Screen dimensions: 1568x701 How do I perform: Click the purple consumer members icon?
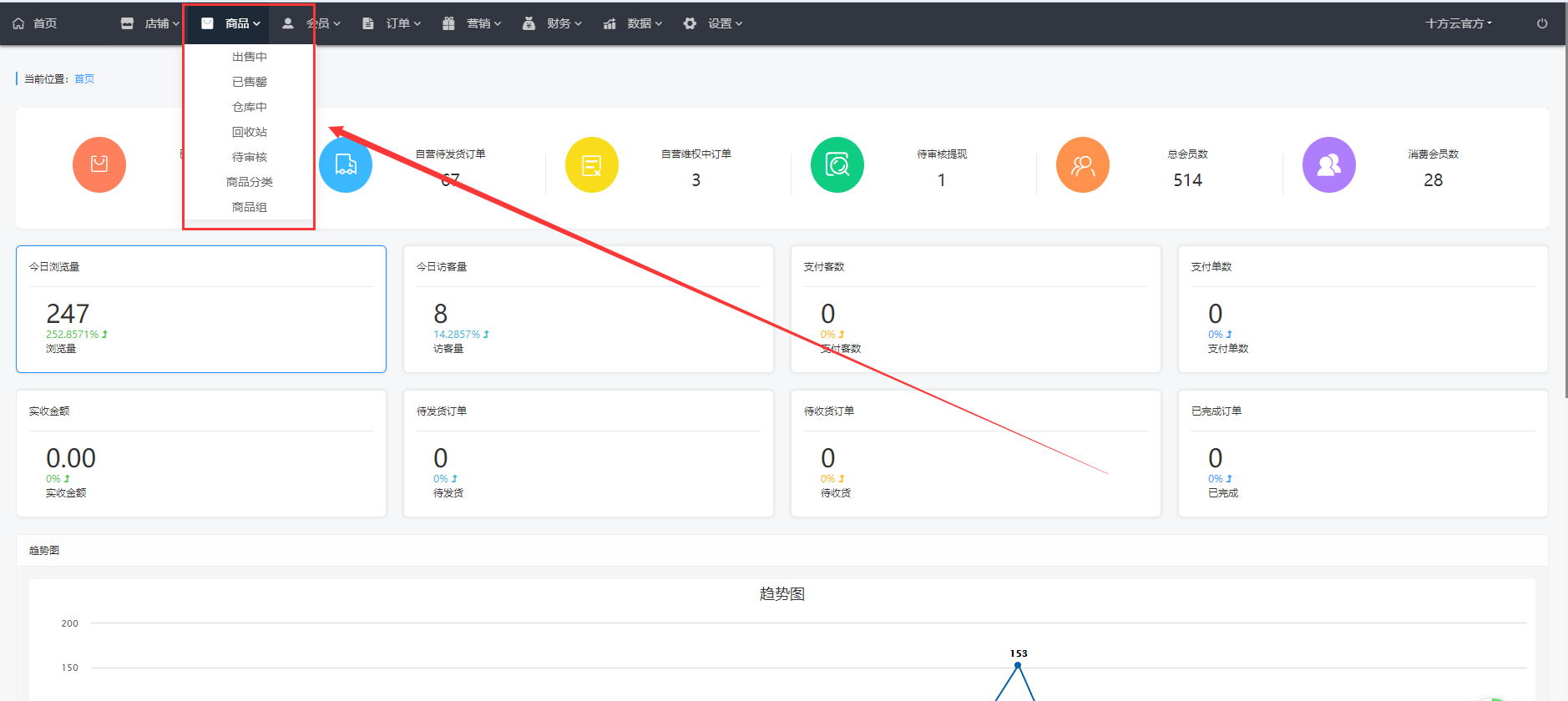pyautogui.click(x=1328, y=164)
